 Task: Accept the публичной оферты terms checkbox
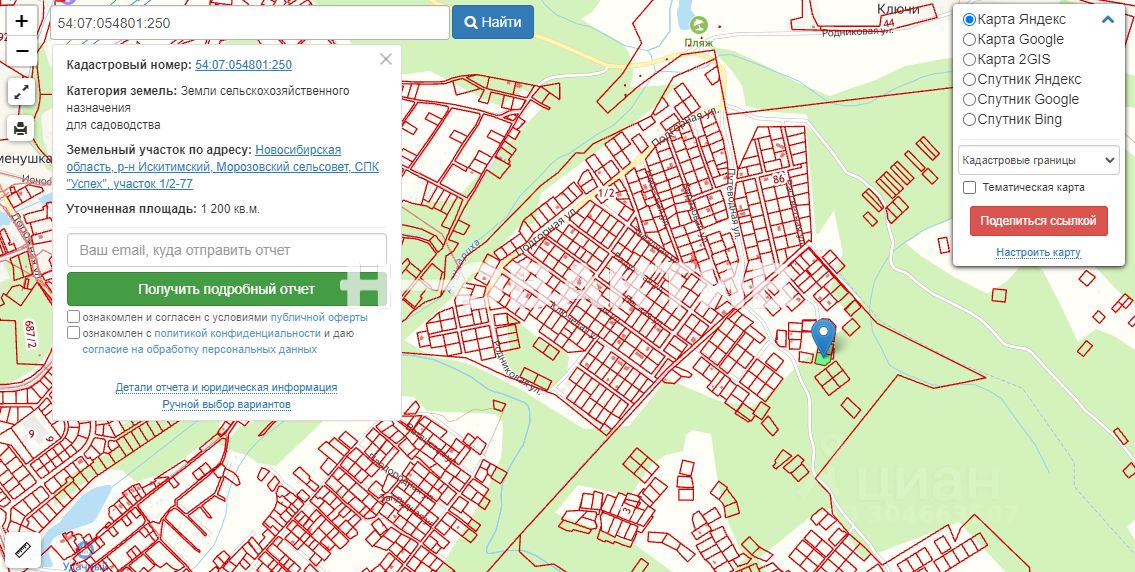74,317
